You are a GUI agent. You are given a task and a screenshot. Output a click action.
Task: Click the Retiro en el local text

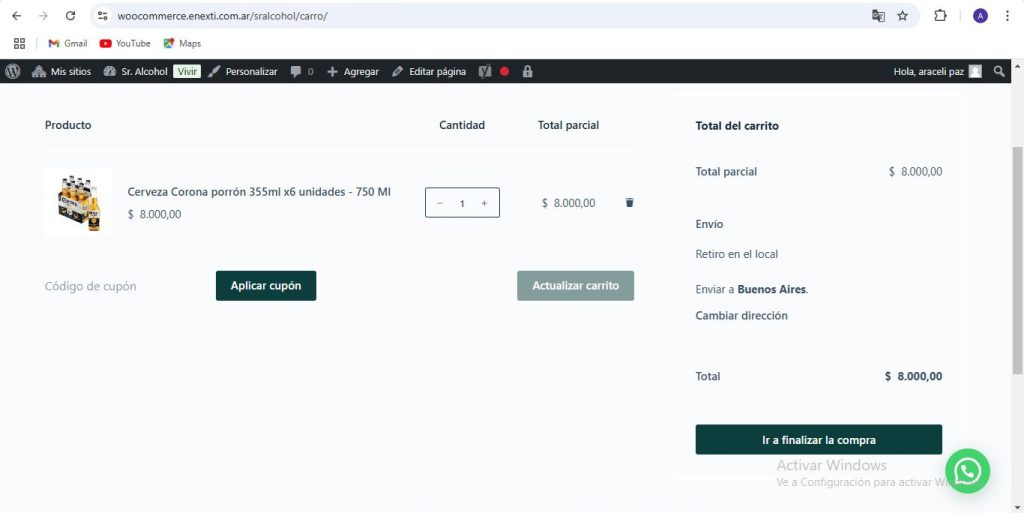coord(737,254)
